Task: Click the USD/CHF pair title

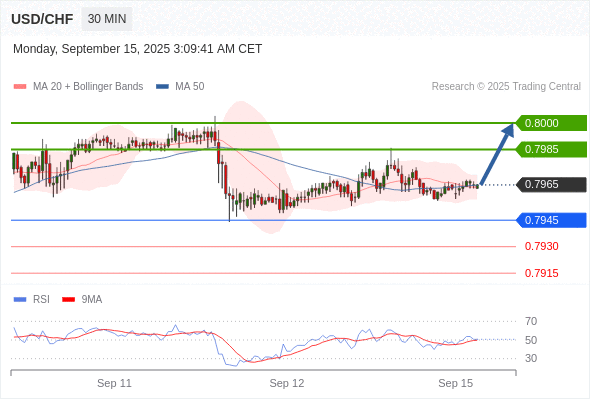Action: click(x=42, y=19)
